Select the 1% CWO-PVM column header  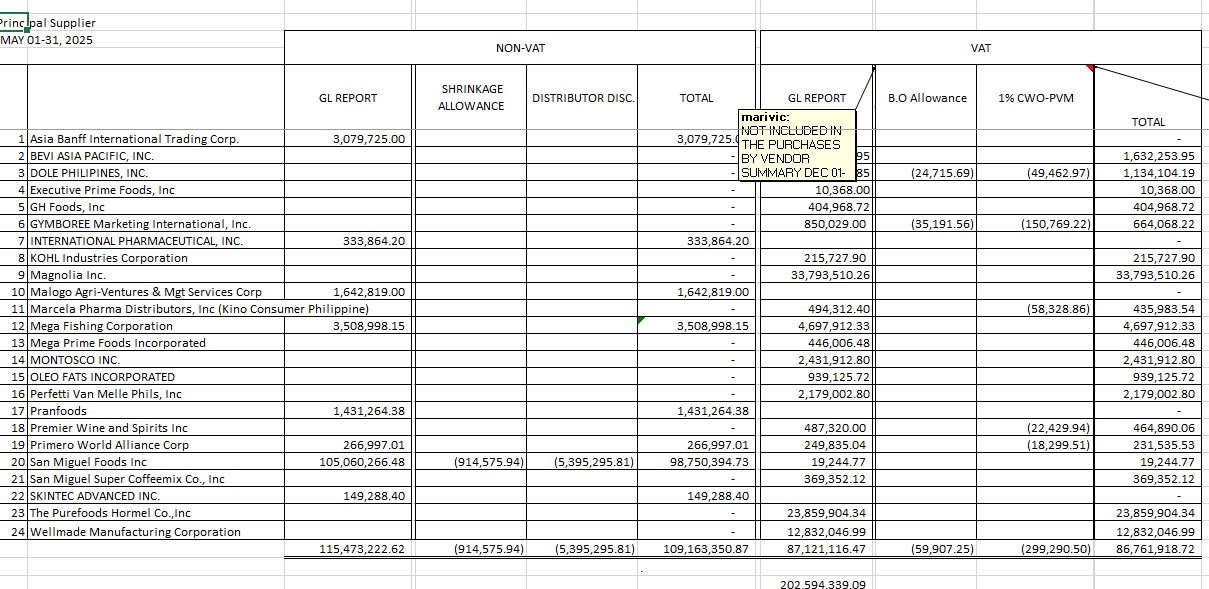[1036, 98]
